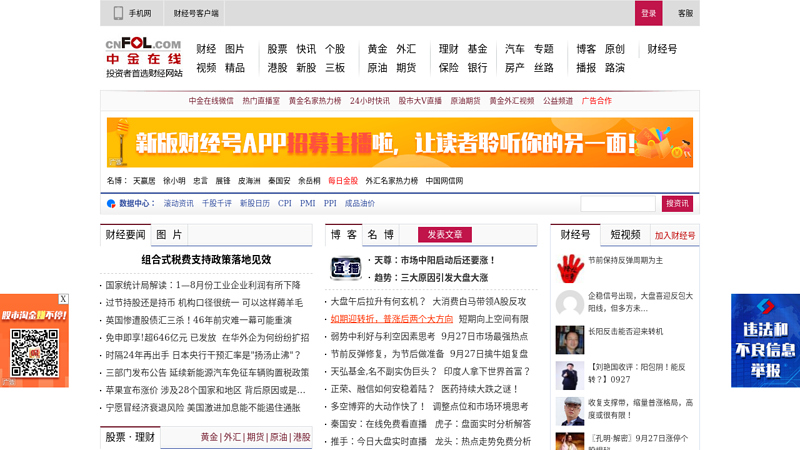Open 港股 in the main navigation
The width and height of the screenshot is (800, 450).
(277, 68)
